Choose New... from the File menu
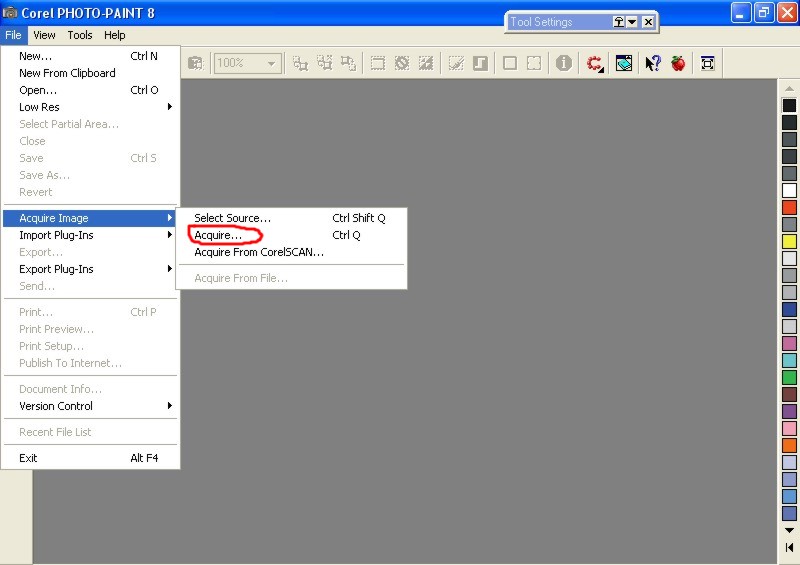Viewport: 800px width, 565px height. (90, 56)
